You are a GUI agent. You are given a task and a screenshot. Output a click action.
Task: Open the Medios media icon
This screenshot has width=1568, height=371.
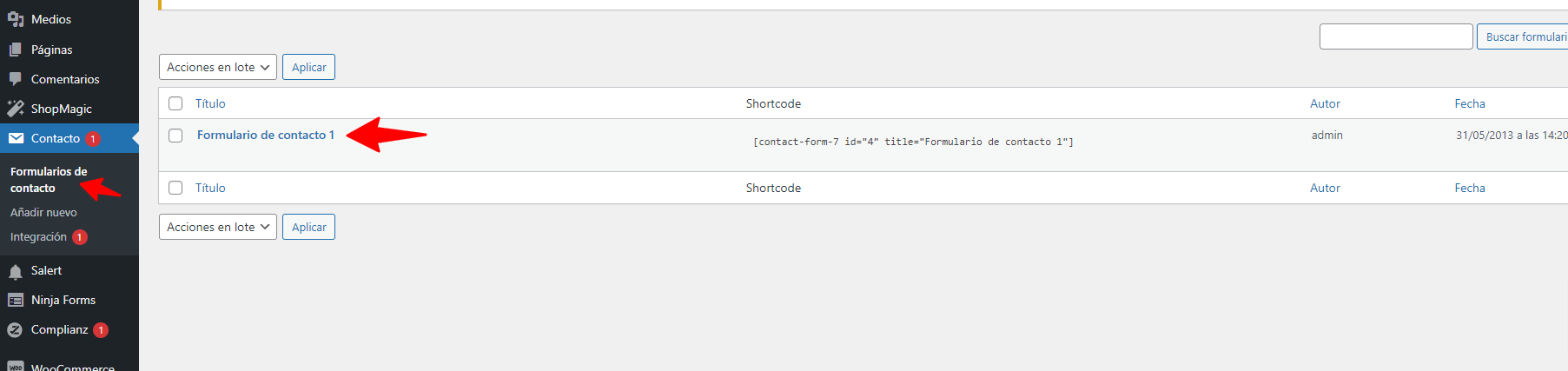pyautogui.click(x=16, y=19)
